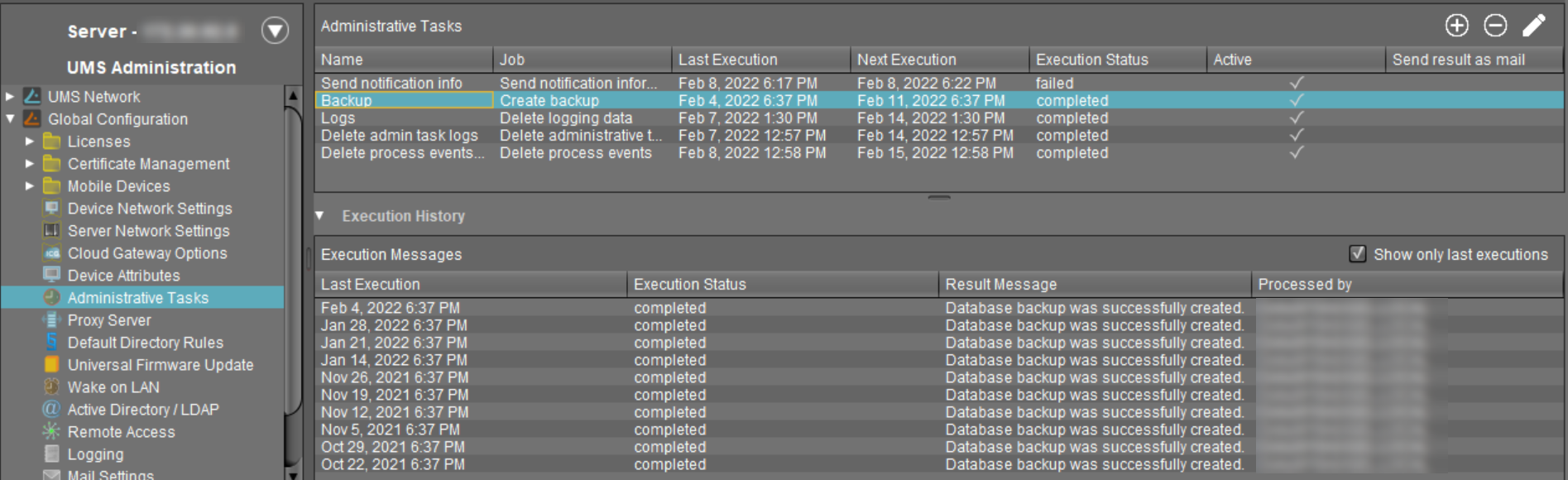The image size is (1568, 480).
Task: Collapse the Global Configuration tree node
Action: 10,119
